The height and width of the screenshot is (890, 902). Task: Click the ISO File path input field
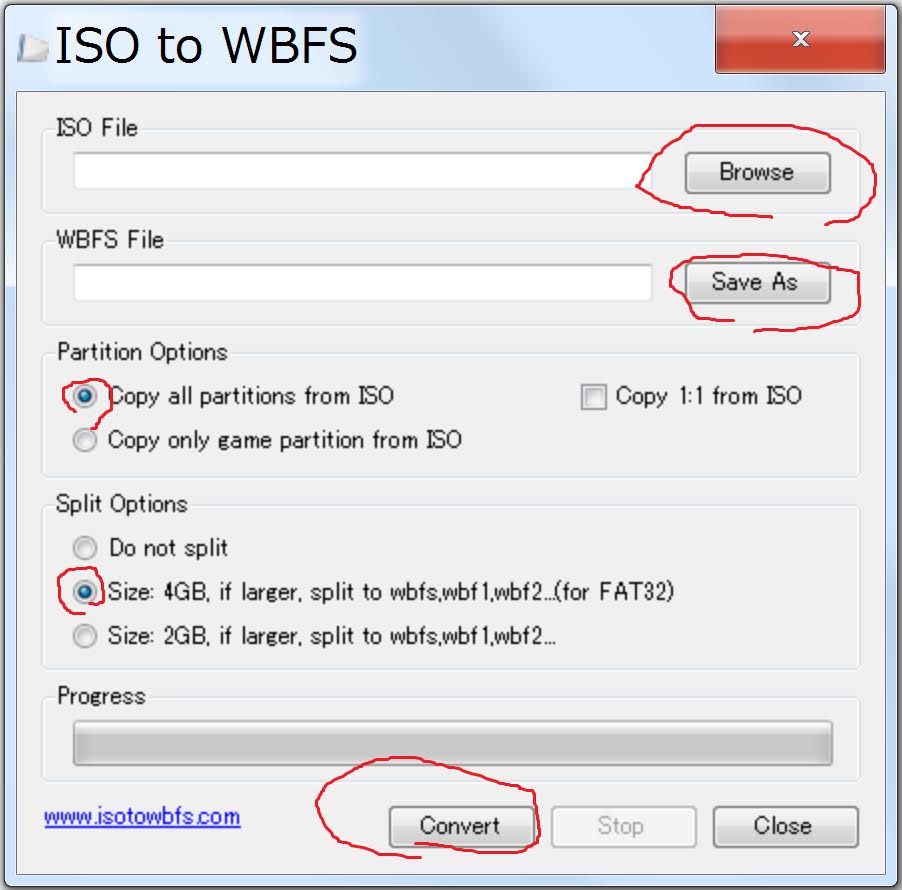pos(362,171)
